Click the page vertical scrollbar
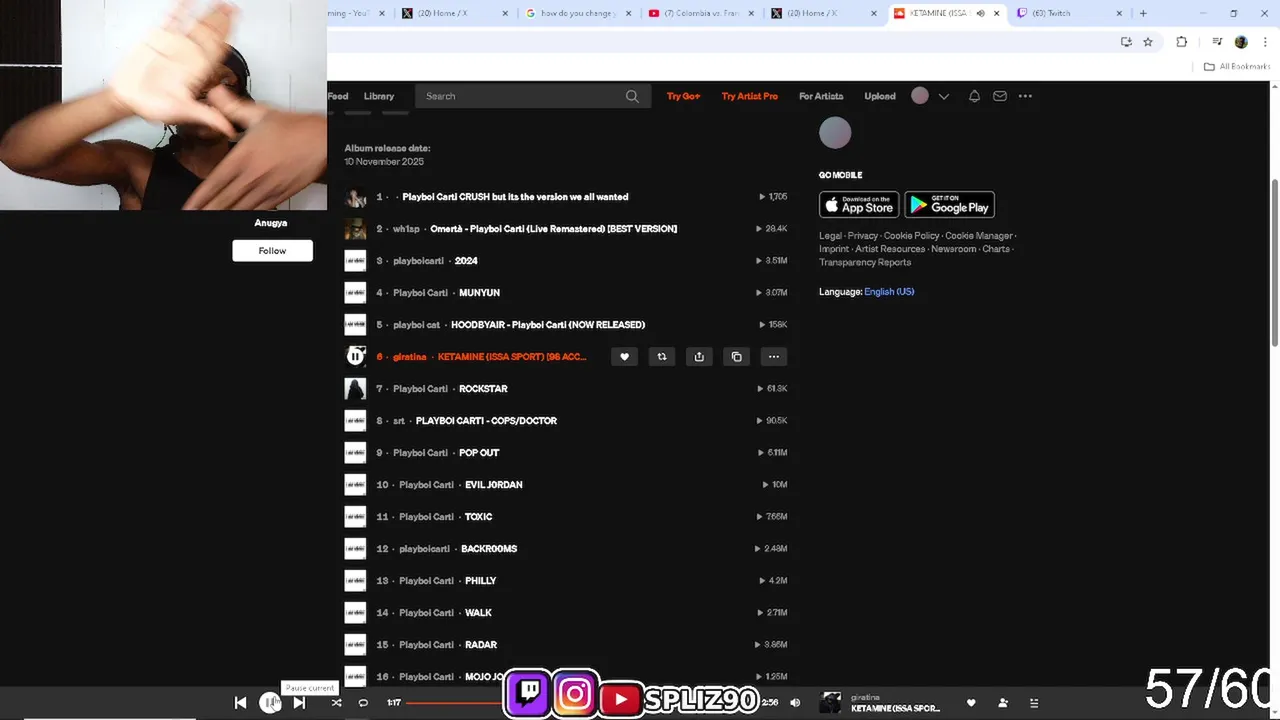 pos(1274,263)
